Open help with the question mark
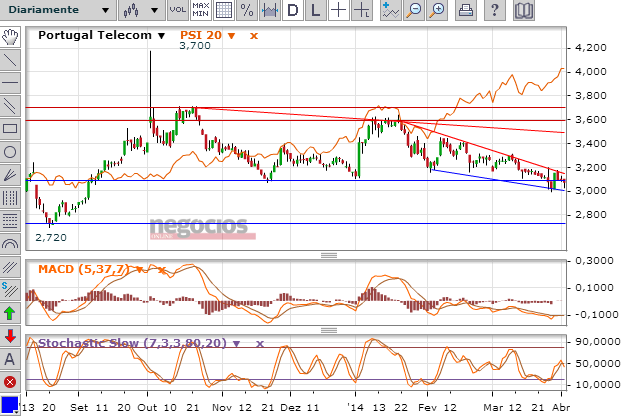The width and height of the screenshot is (625, 417). pyautogui.click(x=494, y=10)
